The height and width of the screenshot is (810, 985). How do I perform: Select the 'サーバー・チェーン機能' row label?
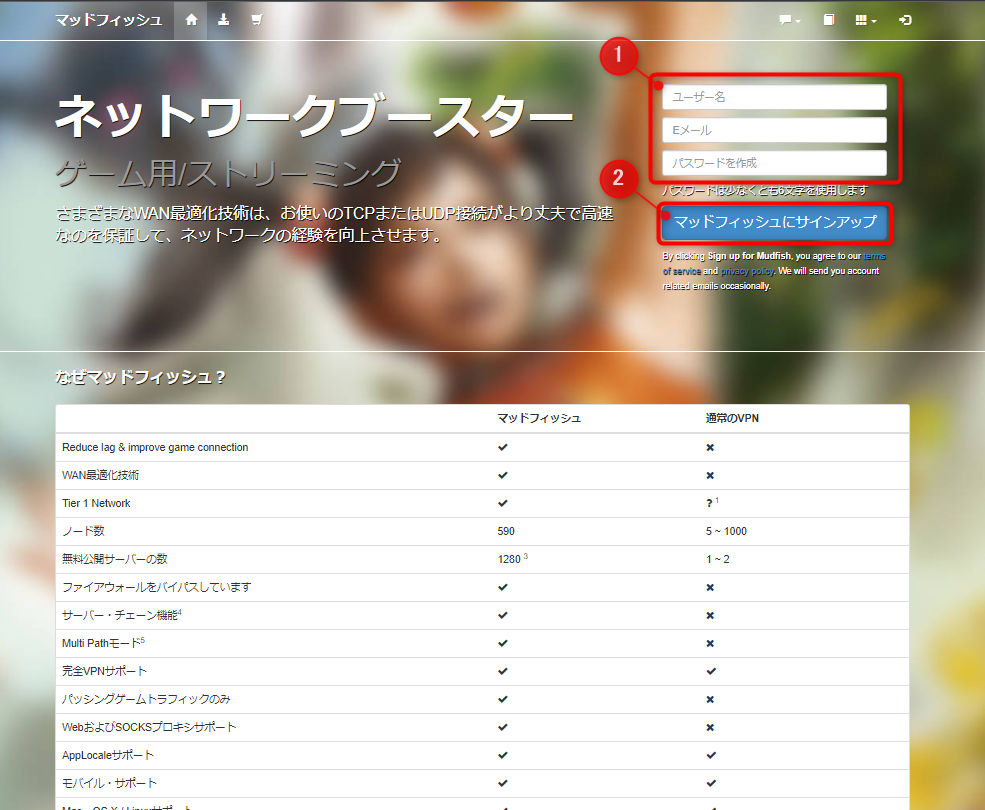click(x=119, y=615)
